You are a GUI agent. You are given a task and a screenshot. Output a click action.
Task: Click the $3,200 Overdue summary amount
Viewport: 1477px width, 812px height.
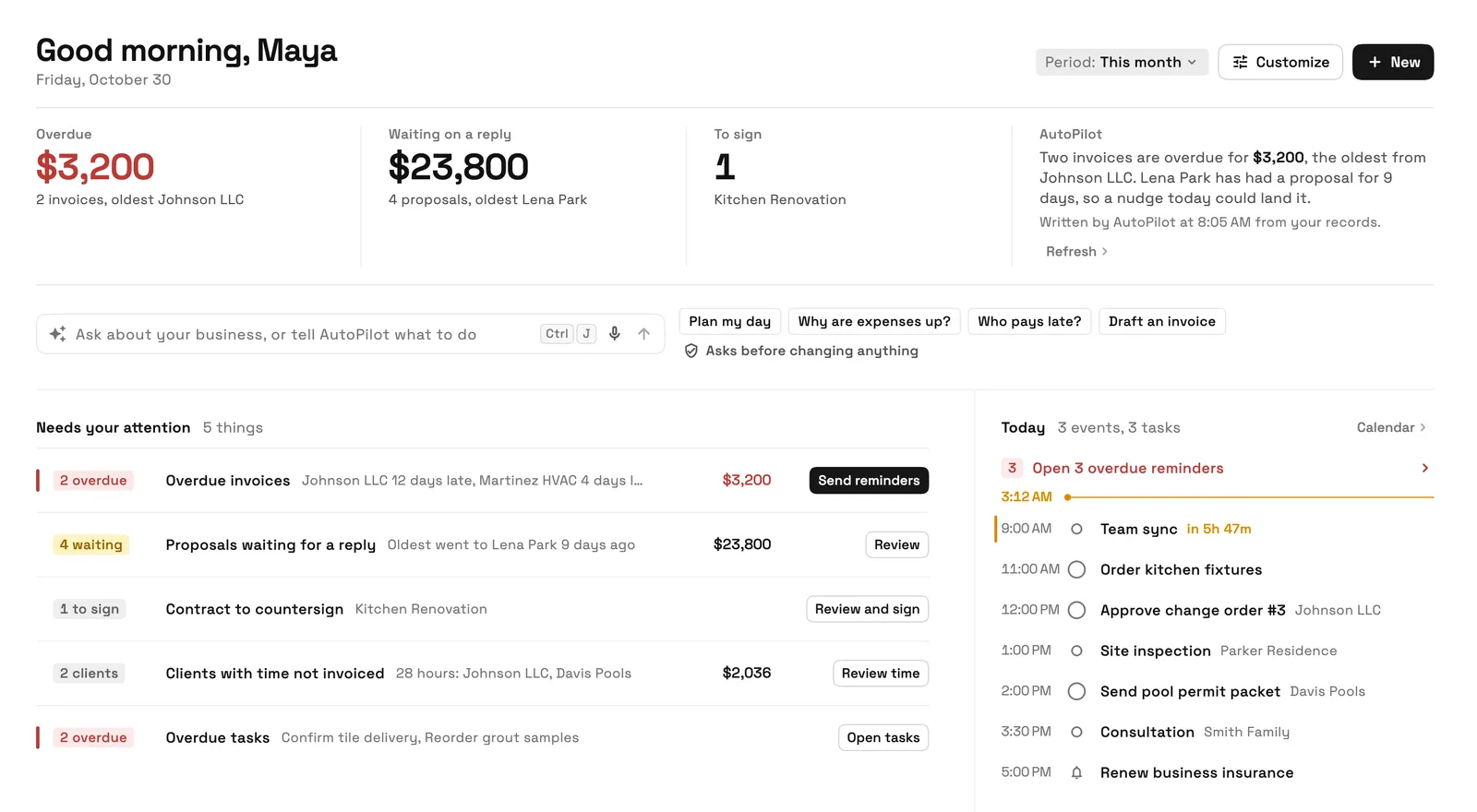pyautogui.click(x=95, y=167)
